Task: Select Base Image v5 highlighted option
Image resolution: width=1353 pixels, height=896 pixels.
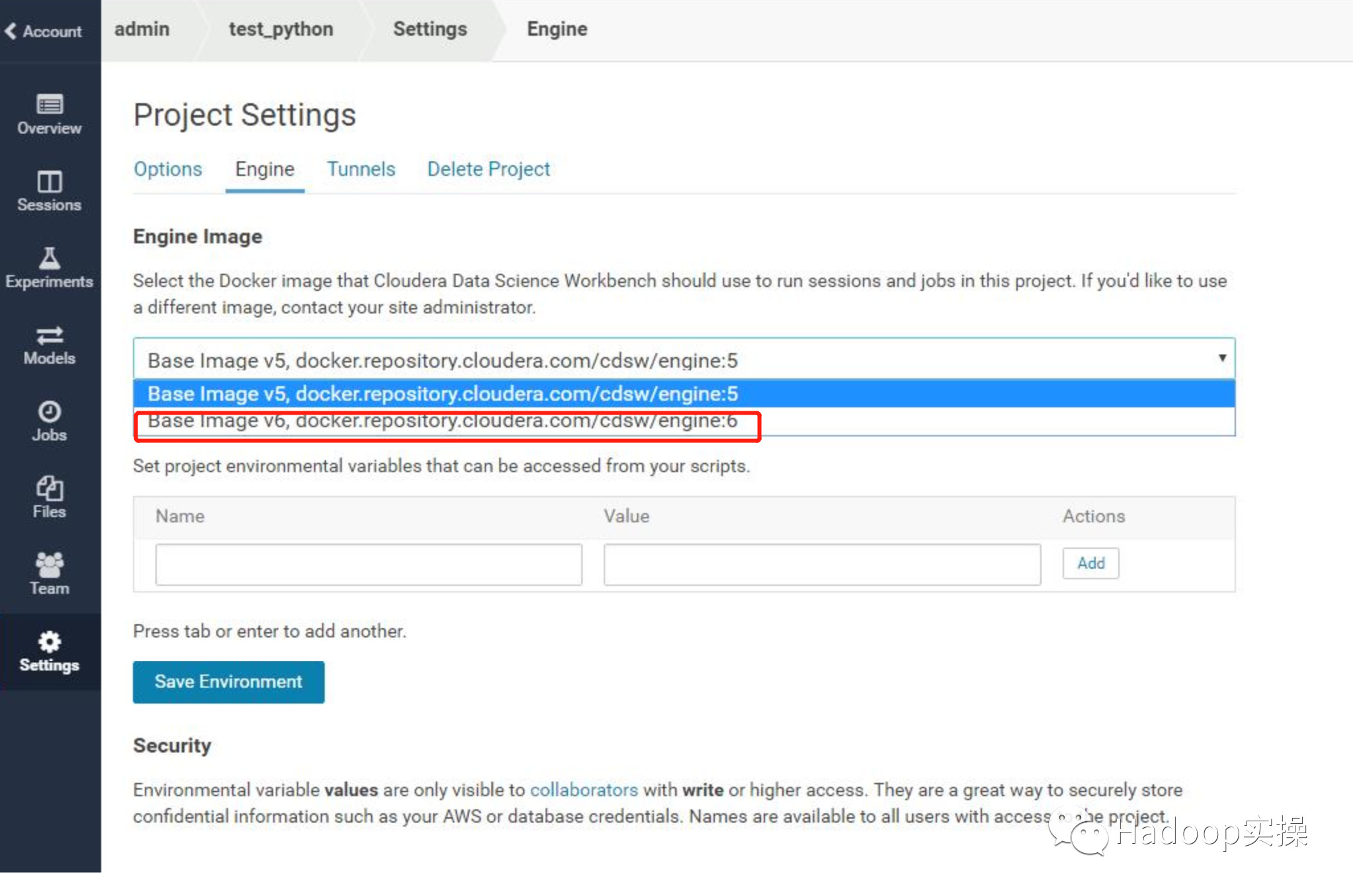Action: coord(442,394)
